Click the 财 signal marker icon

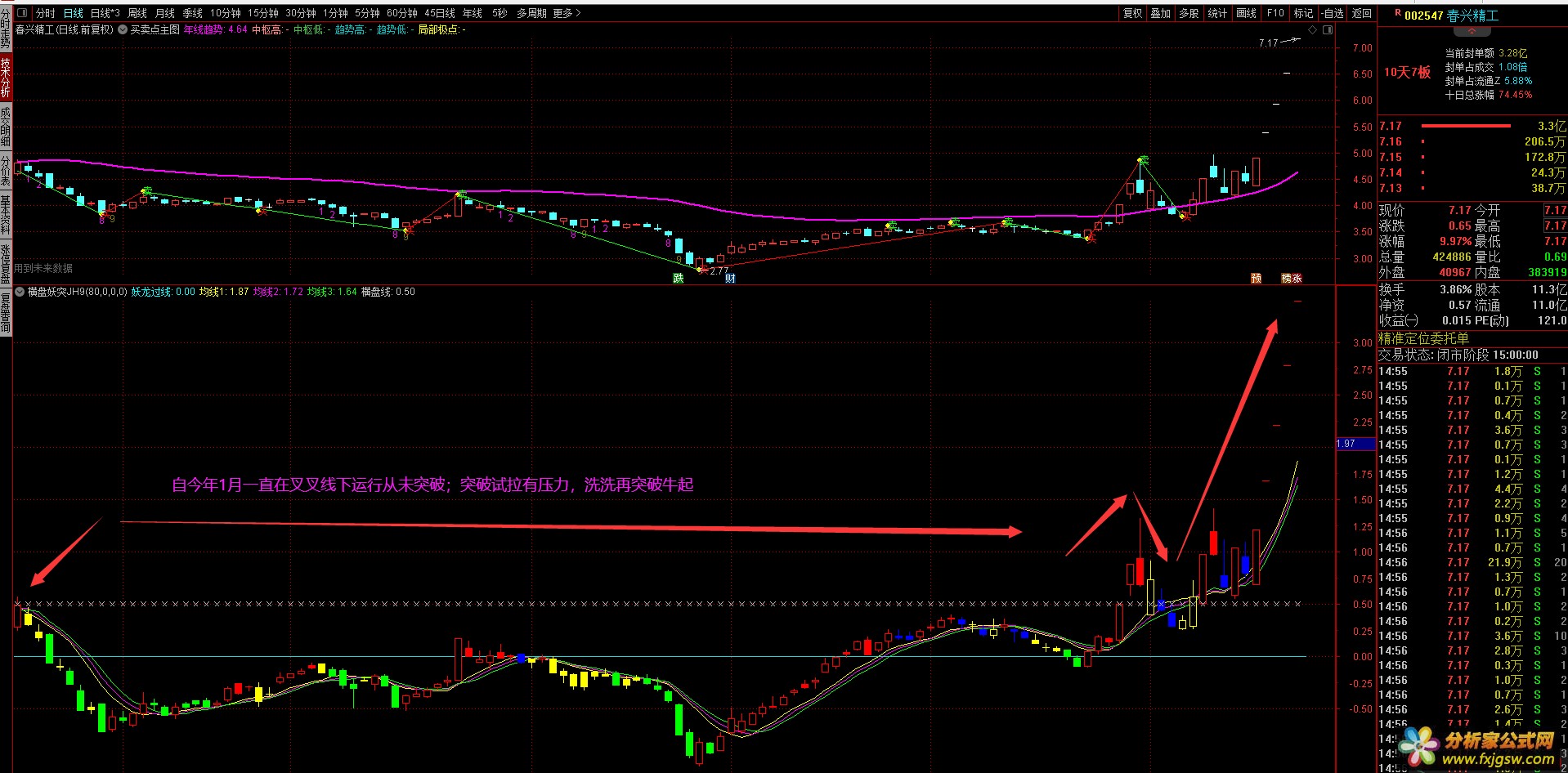[730, 279]
